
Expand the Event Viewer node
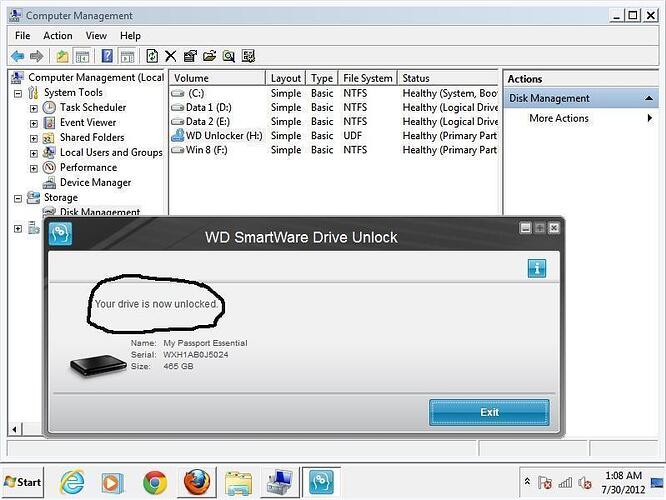(34, 124)
